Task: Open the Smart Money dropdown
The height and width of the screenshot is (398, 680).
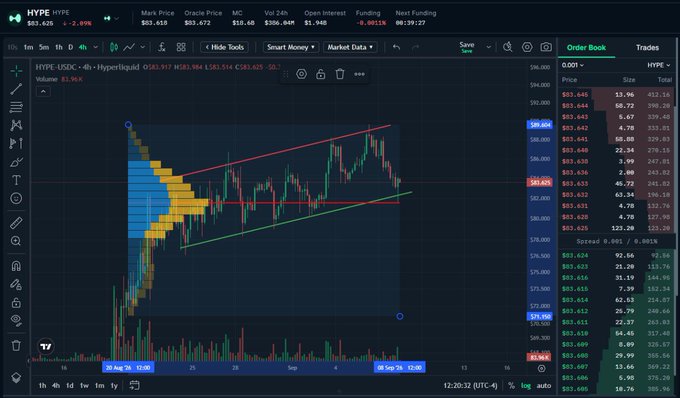Action: (x=291, y=47)
